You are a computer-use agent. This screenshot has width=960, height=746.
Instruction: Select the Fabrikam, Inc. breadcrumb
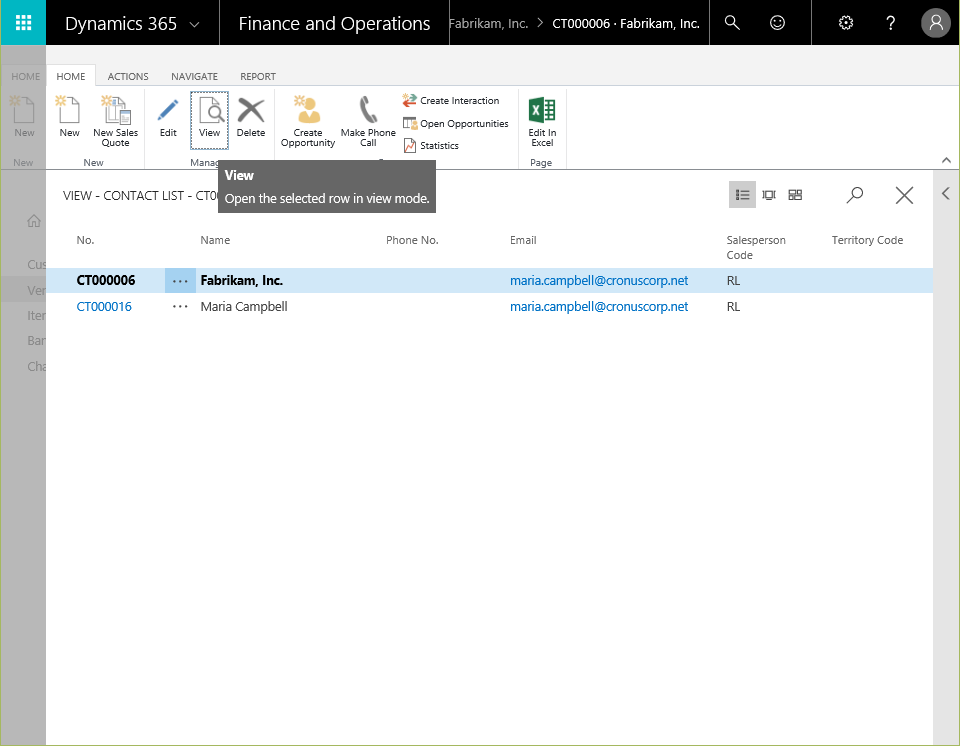coord(488,23)
